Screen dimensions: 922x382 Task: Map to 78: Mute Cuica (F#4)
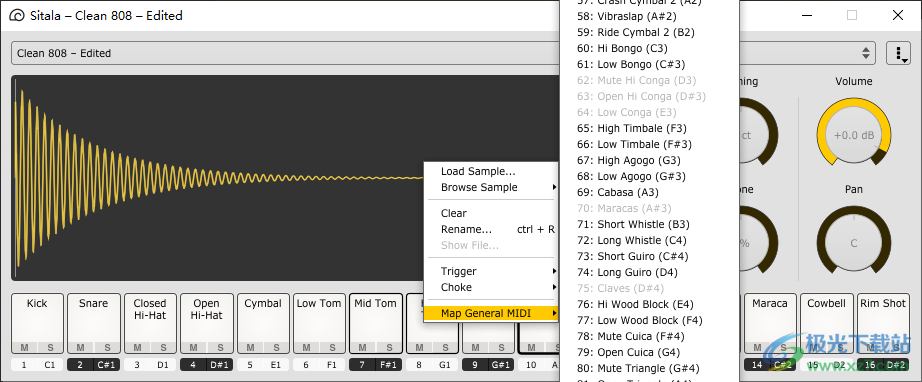click(x=649, y=336)
